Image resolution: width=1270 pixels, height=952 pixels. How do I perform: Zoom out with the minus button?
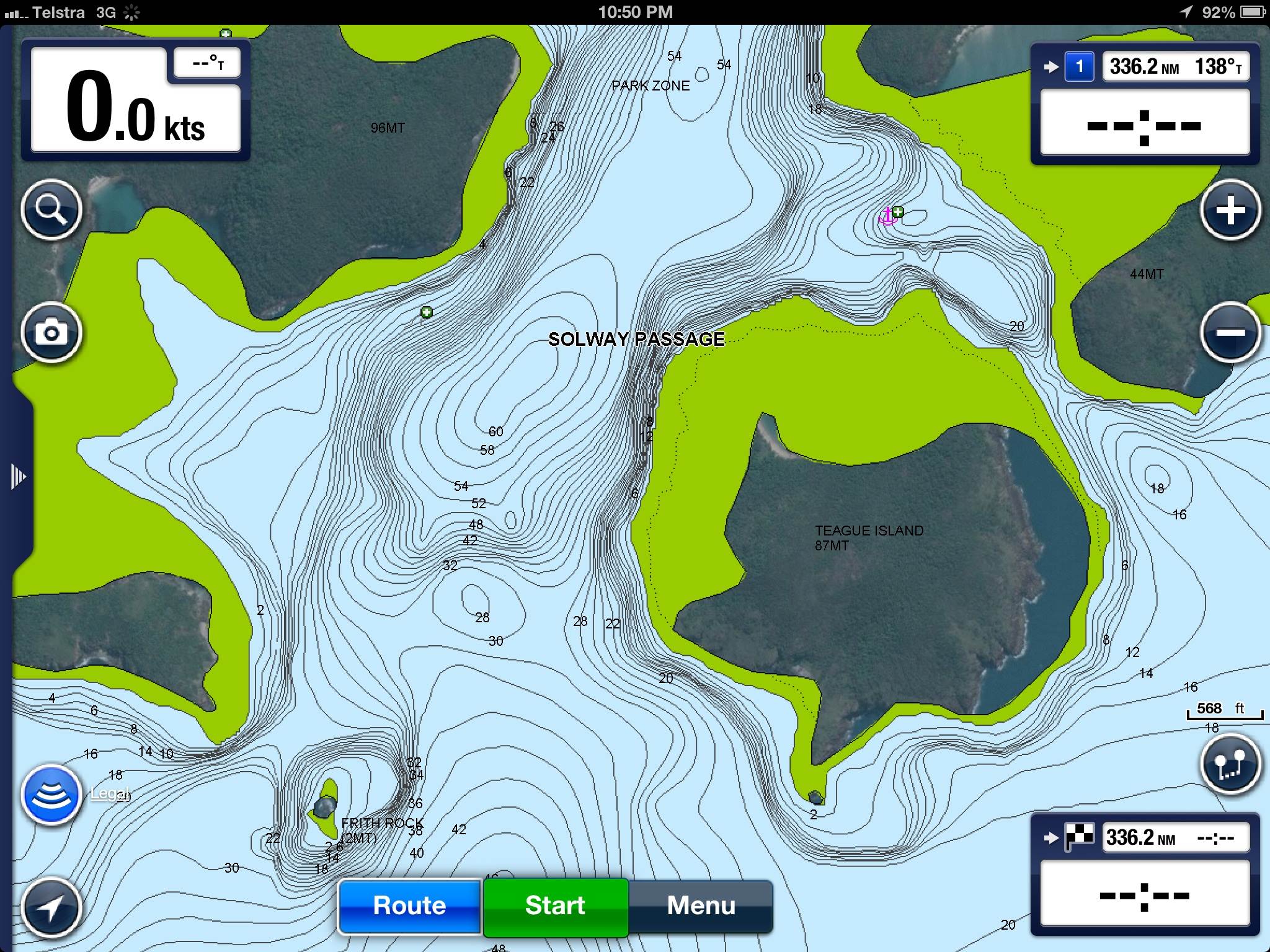[x=1230, y=333]
